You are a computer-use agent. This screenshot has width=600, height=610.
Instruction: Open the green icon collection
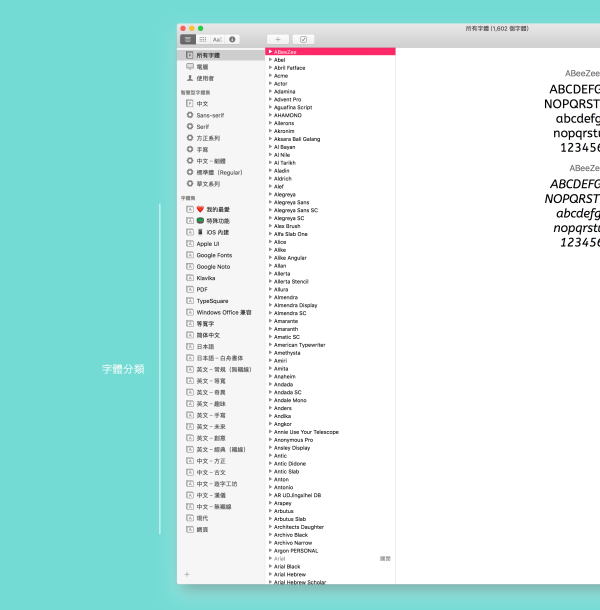tap(221, 221)
